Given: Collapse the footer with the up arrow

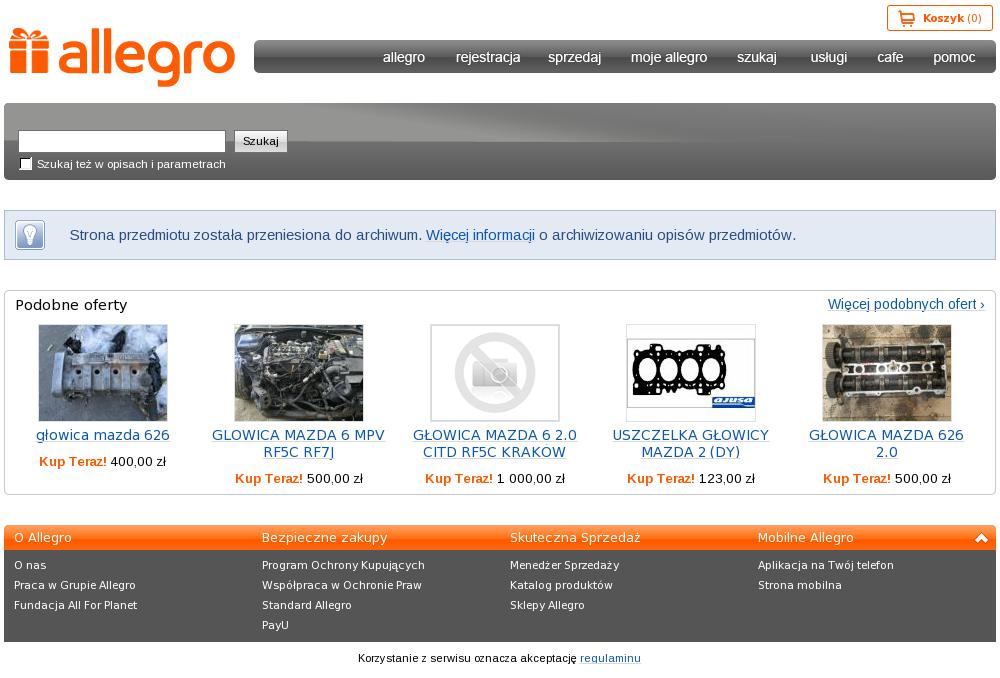Looking at the screenshot, I should 981,538.
